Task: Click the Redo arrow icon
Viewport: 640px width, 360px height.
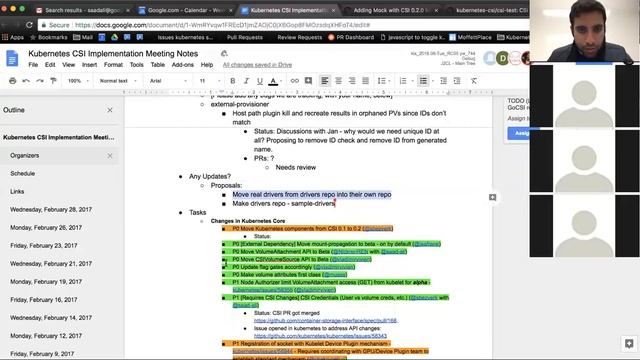Action: point(40,81)
